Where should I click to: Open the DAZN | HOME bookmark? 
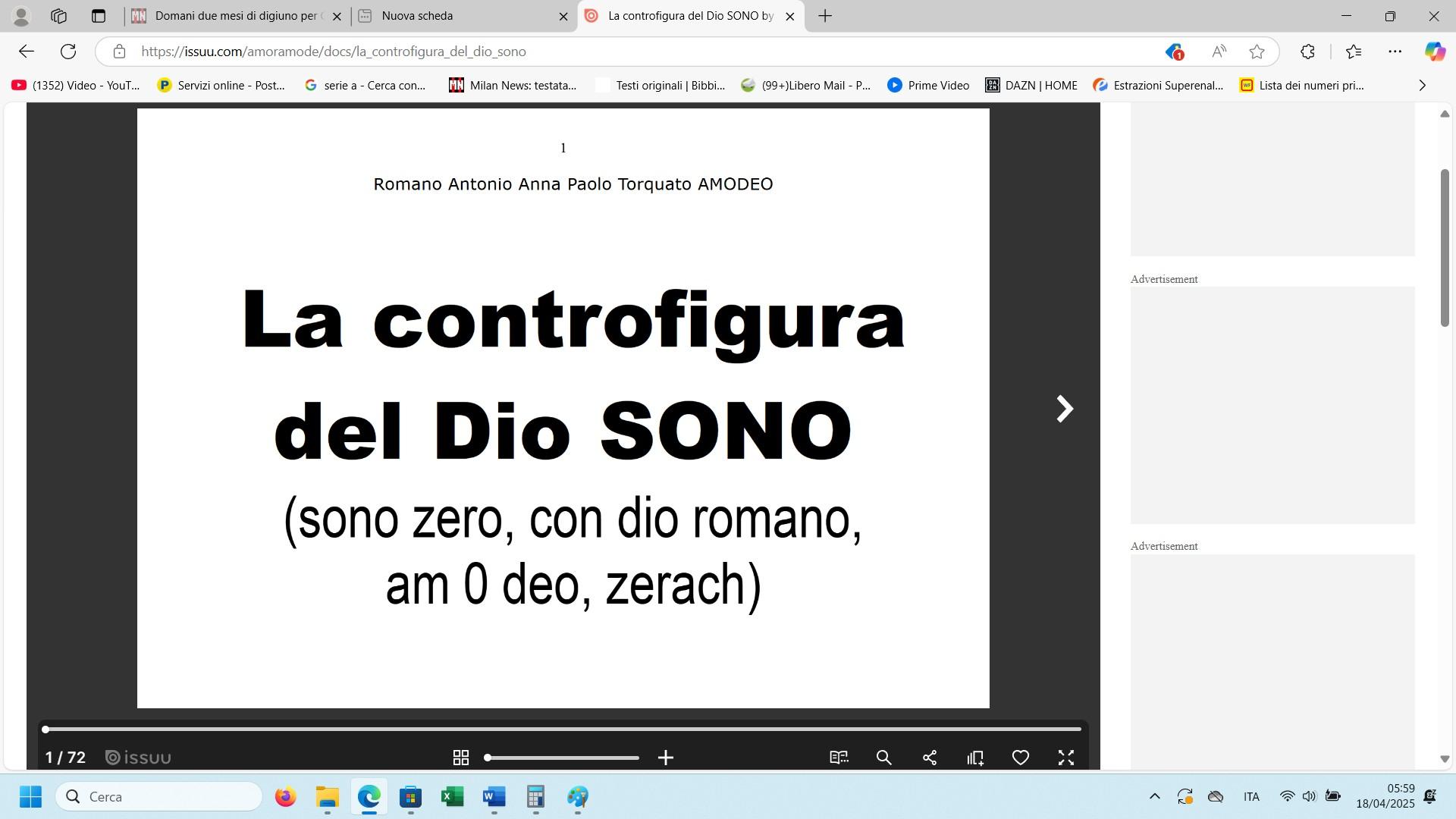(1031, 86)
